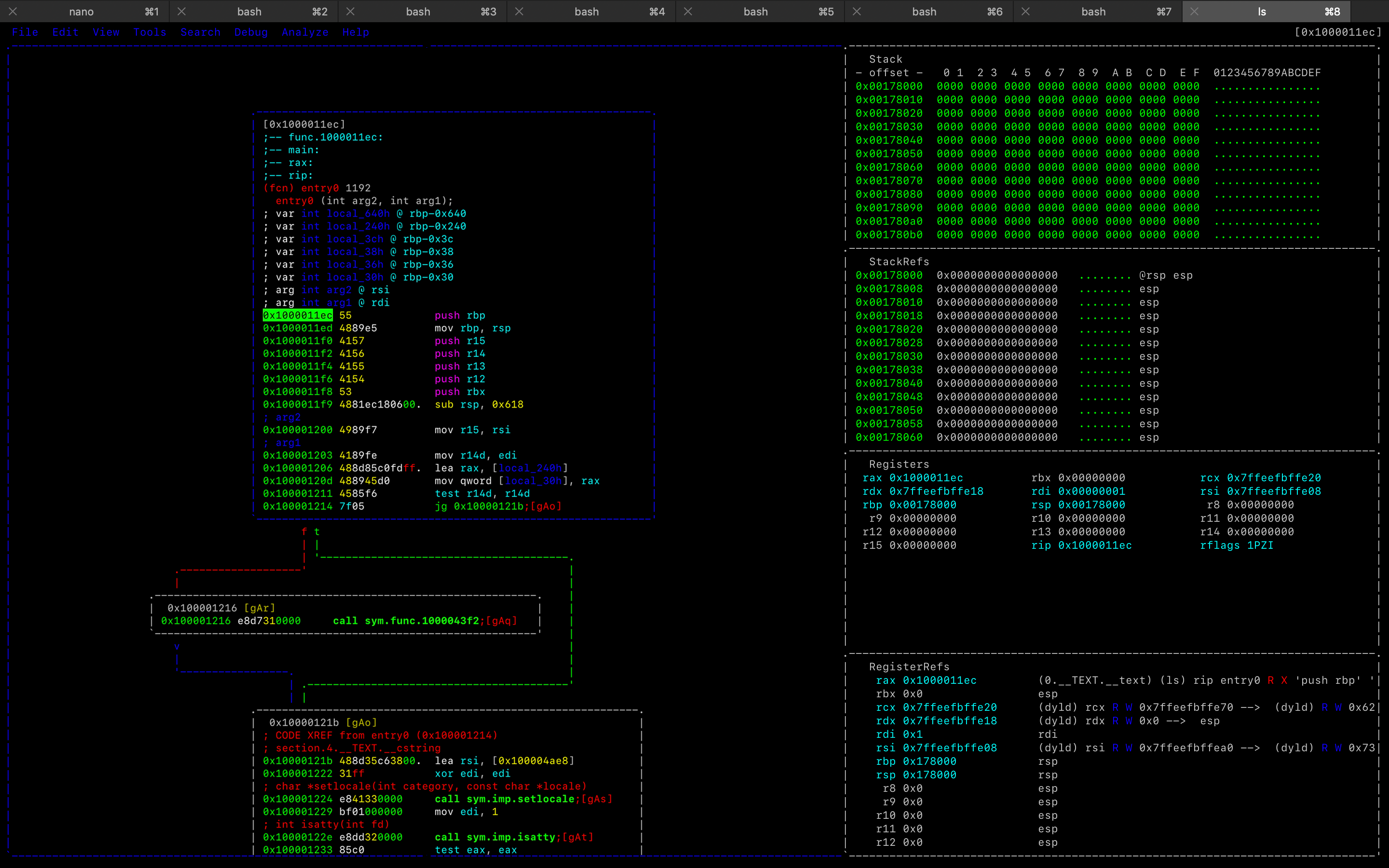
Task: Close the active ls tab
Action: coord(1194,12)
